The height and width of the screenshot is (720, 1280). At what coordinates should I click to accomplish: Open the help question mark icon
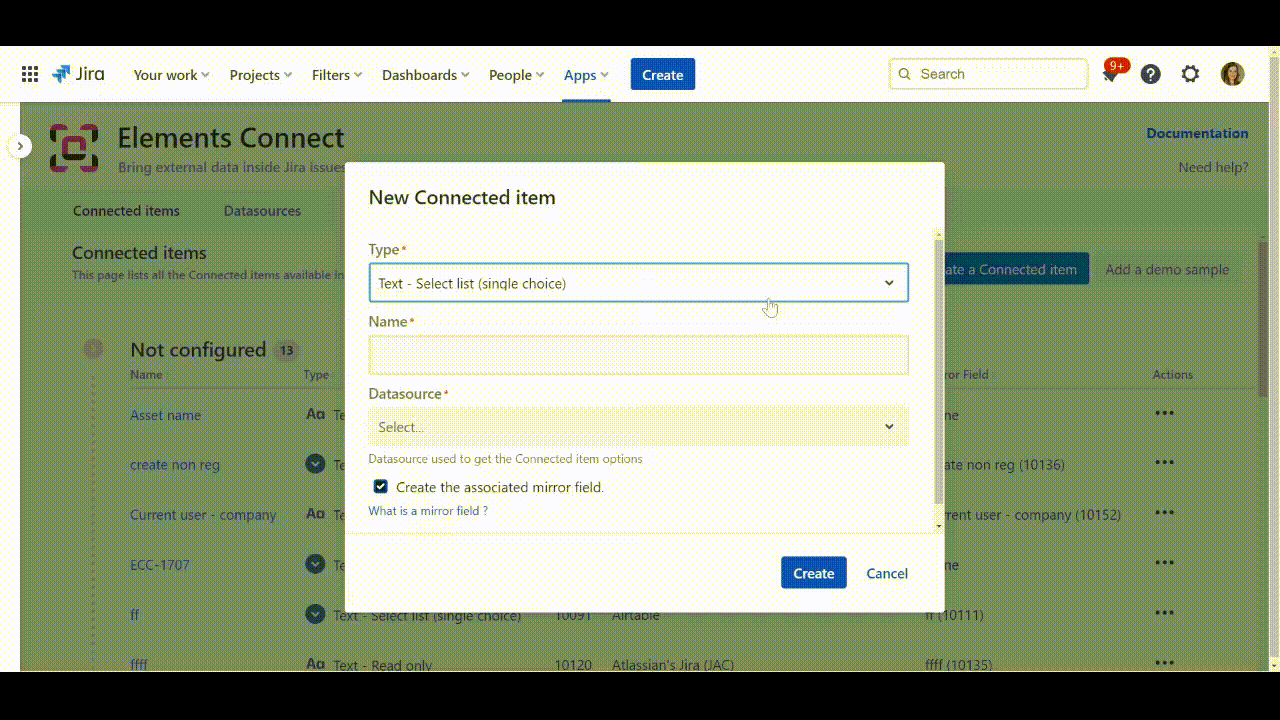[x=1150, y=74]
